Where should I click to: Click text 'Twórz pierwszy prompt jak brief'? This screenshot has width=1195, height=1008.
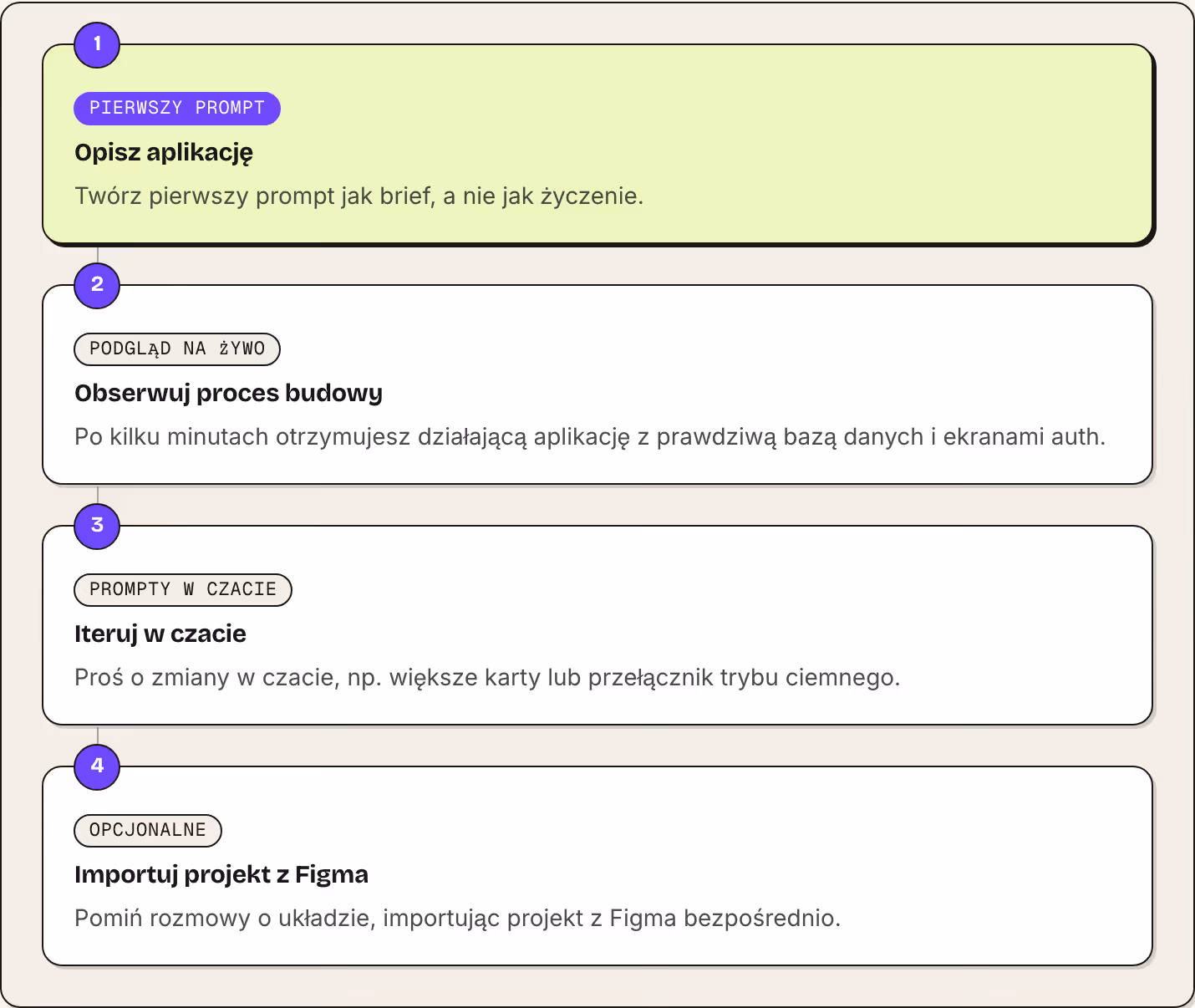click(255, 196)
